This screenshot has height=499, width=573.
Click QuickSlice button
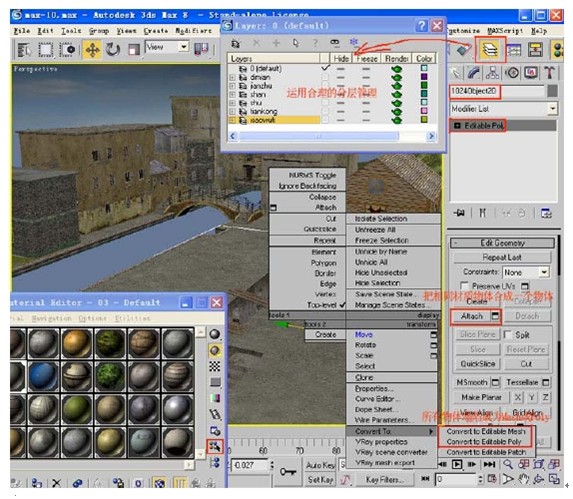point(477,364)
